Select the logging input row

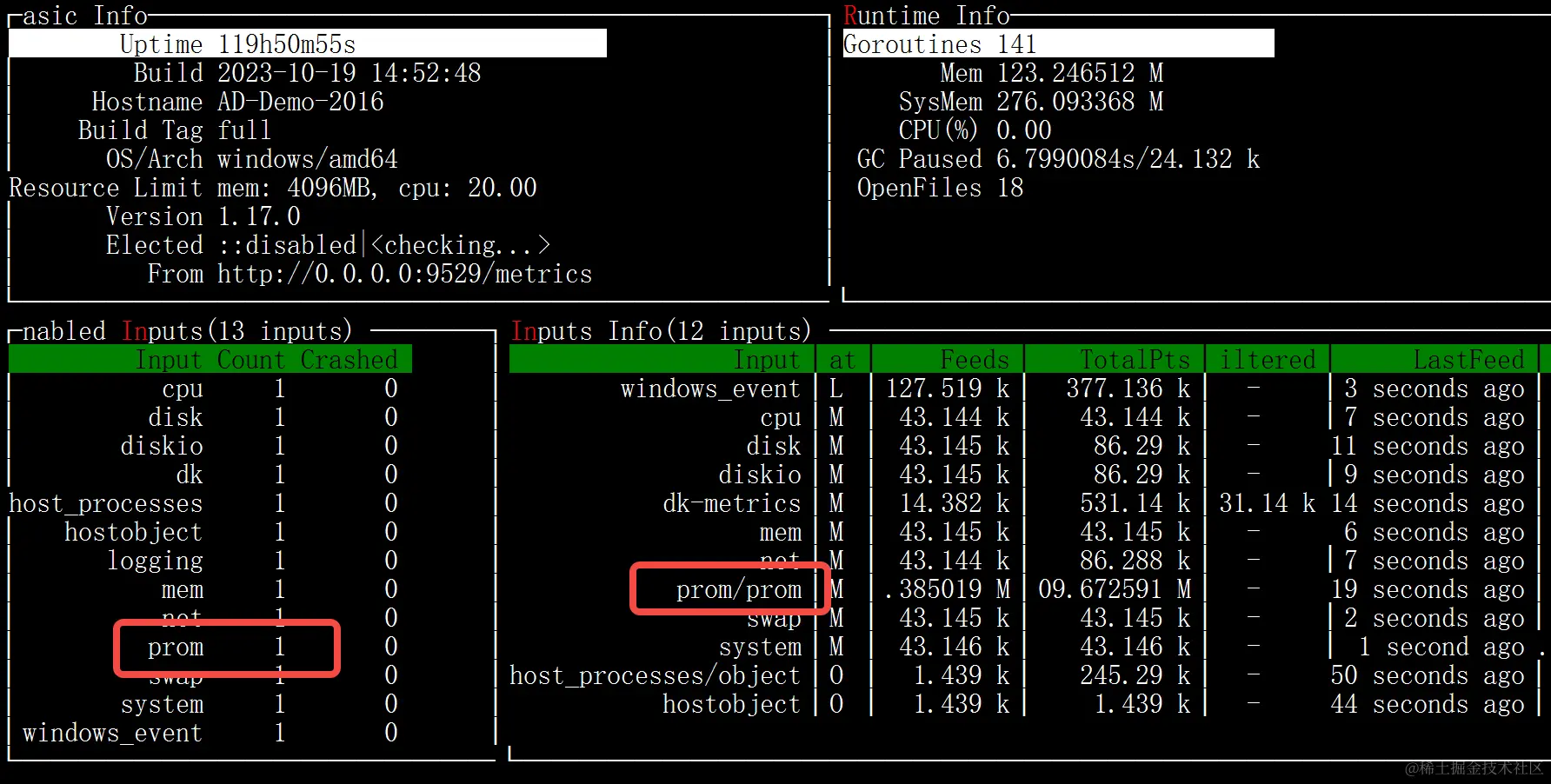pos(209,560)
